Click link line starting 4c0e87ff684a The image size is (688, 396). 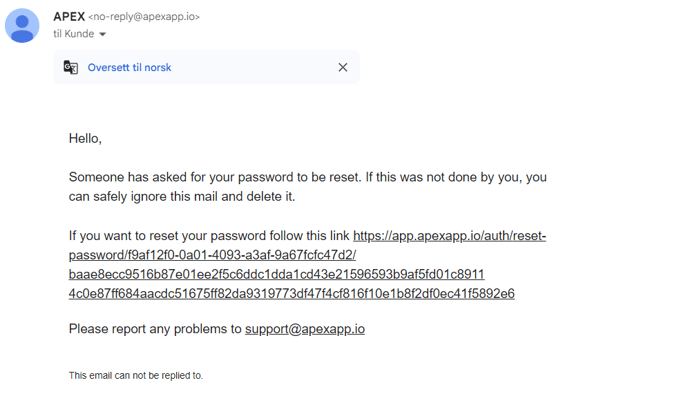pyautogui.click(x=291, y=293)
